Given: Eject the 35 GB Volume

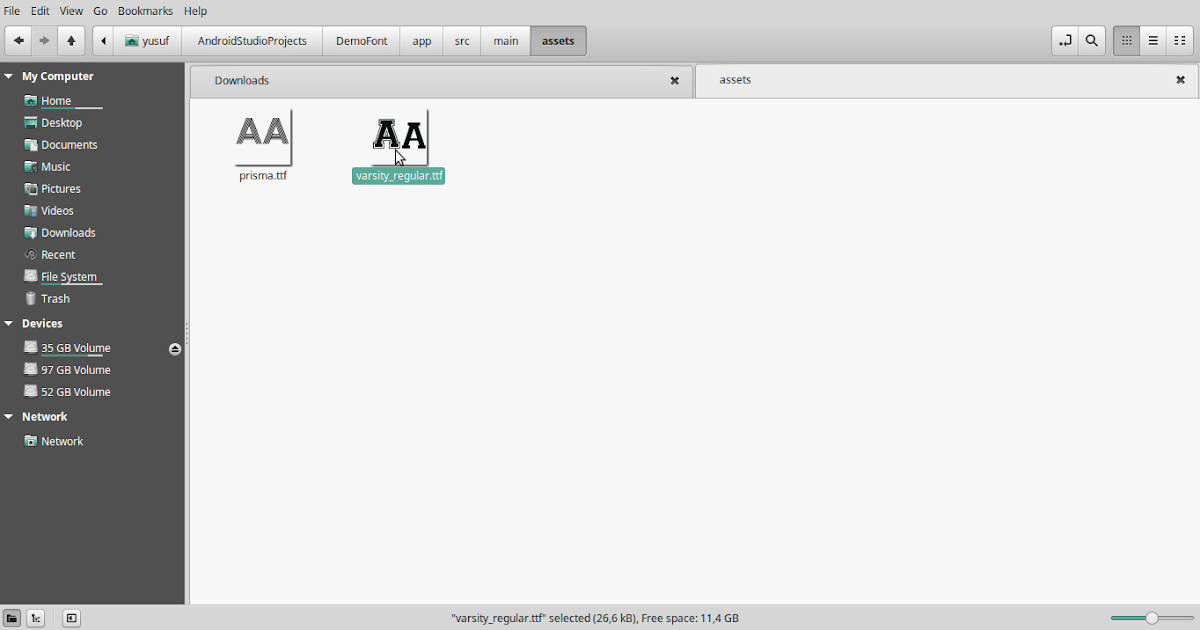Looking at the screenshot, I should (175, 349).
